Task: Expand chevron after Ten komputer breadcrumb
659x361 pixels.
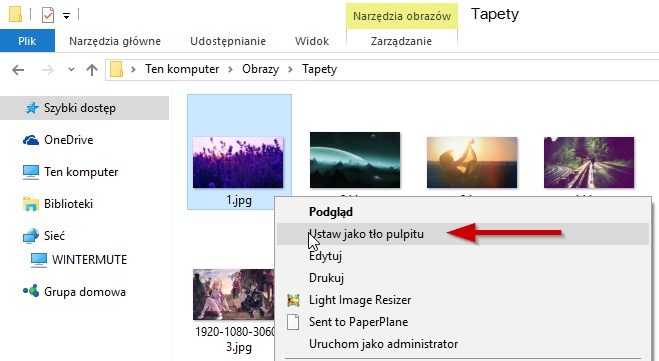Action: click(230, 69)
